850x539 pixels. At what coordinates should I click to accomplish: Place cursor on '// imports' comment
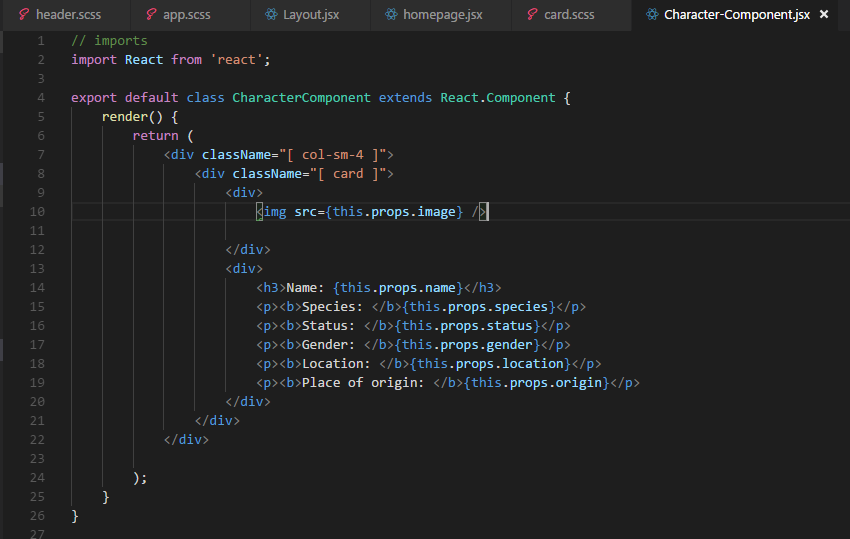[x=110, y=41]
